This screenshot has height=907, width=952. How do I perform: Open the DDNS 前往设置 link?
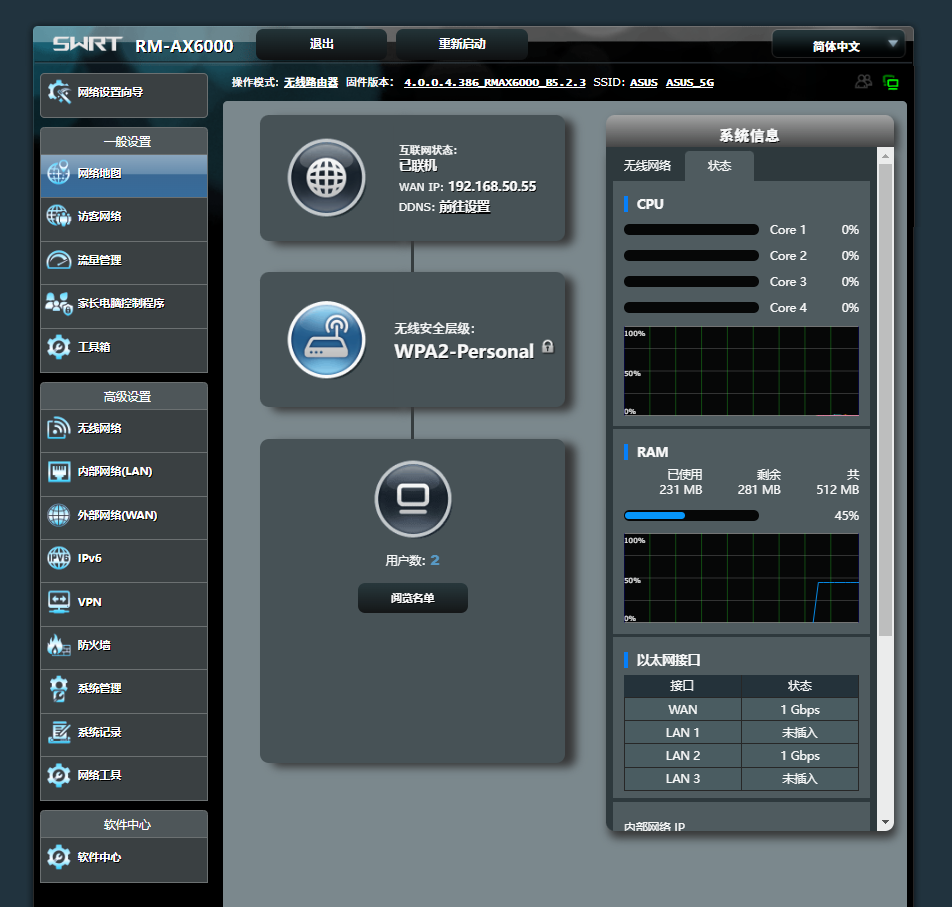coord(464,207)
